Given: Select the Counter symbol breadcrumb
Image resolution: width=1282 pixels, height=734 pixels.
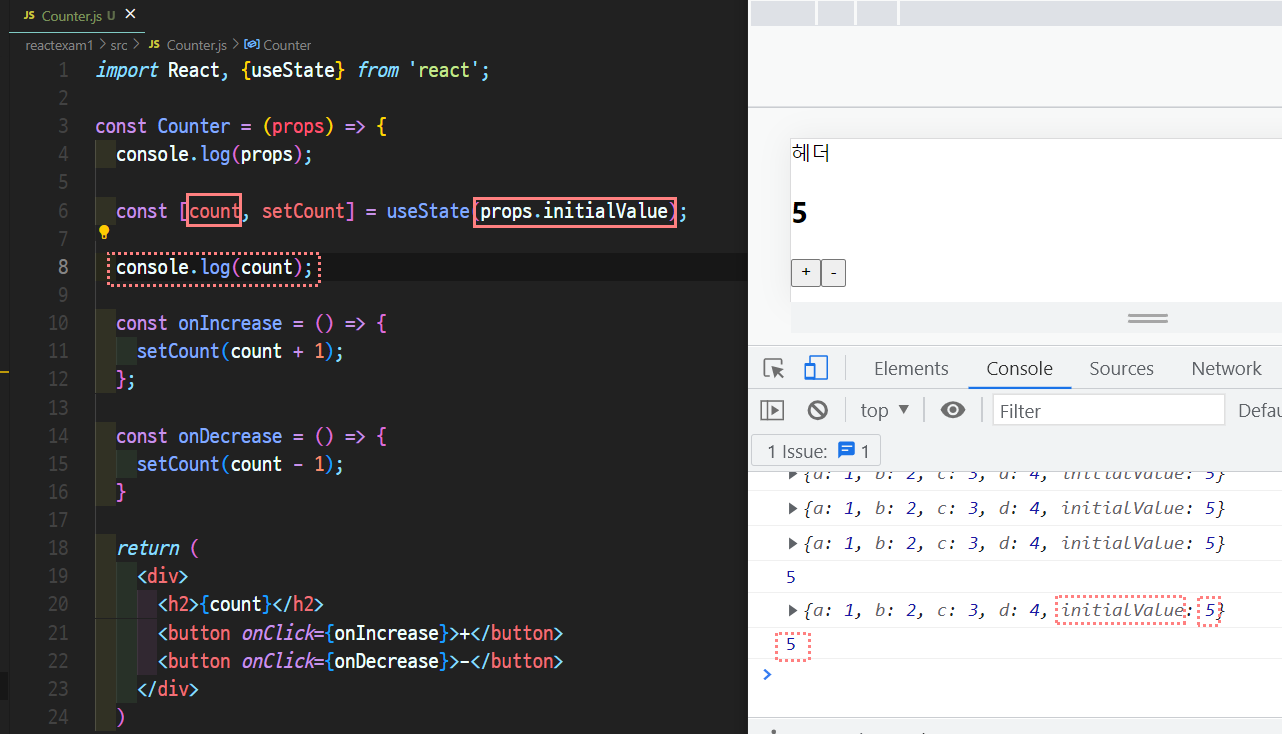Looking at the screenshot, I should tap(278, 45).
